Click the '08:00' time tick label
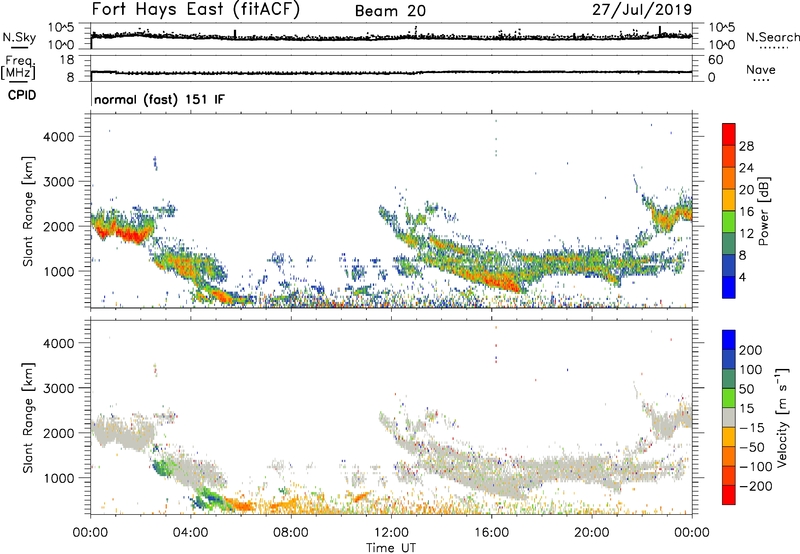 [290, 533]
